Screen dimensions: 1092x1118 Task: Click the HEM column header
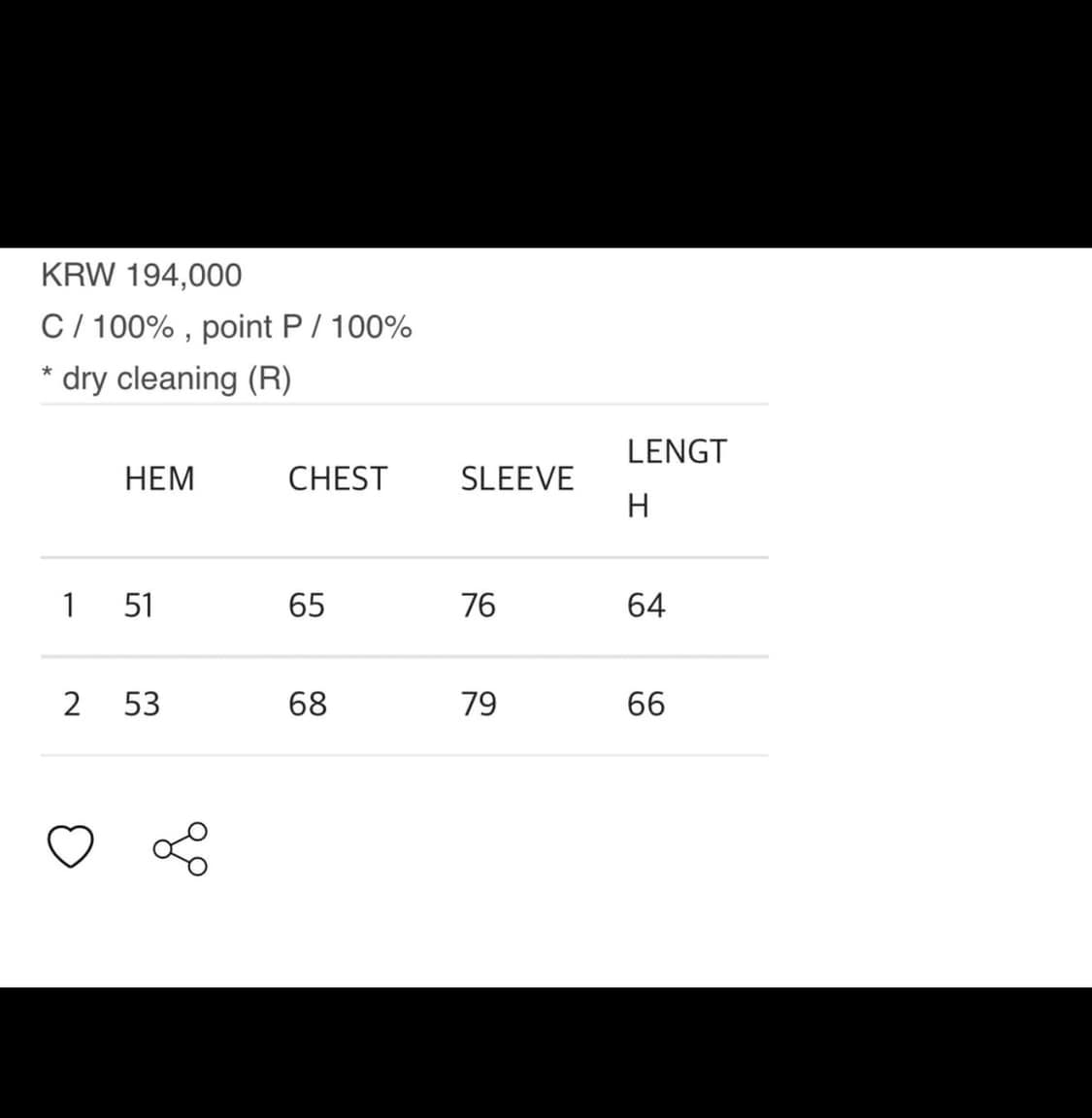point(159,479)
